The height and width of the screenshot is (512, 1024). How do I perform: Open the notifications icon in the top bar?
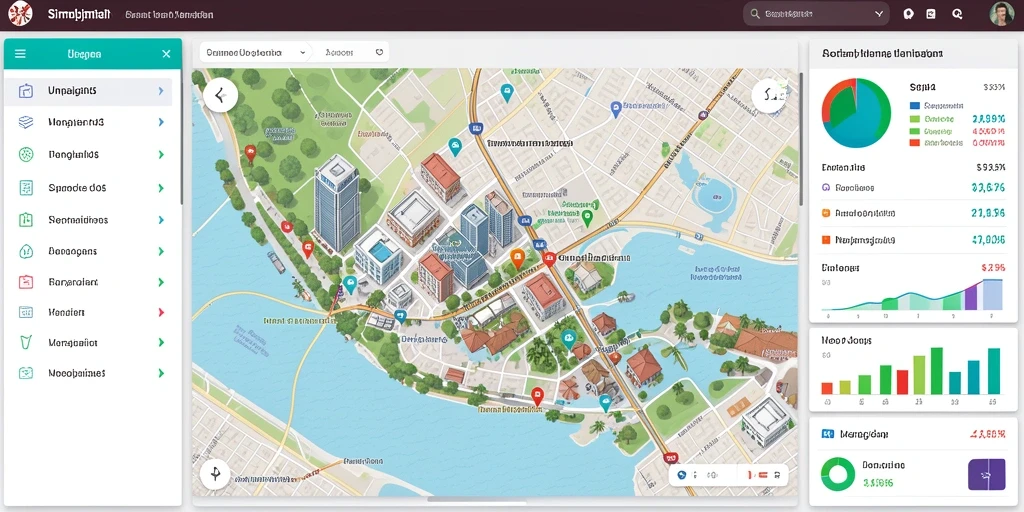click(908, 14)
